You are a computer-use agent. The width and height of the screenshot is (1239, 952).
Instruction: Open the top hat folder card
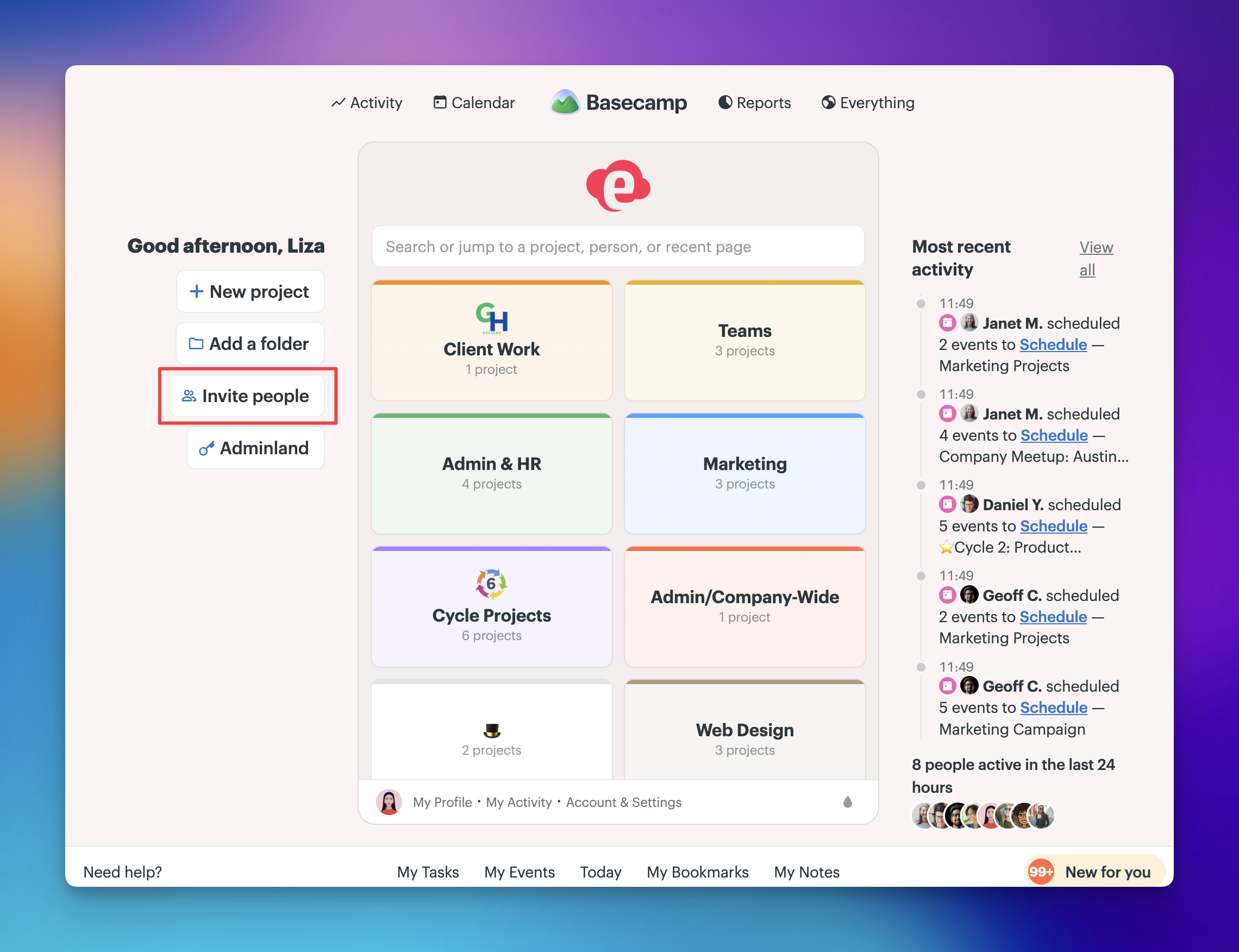[491, 730]
